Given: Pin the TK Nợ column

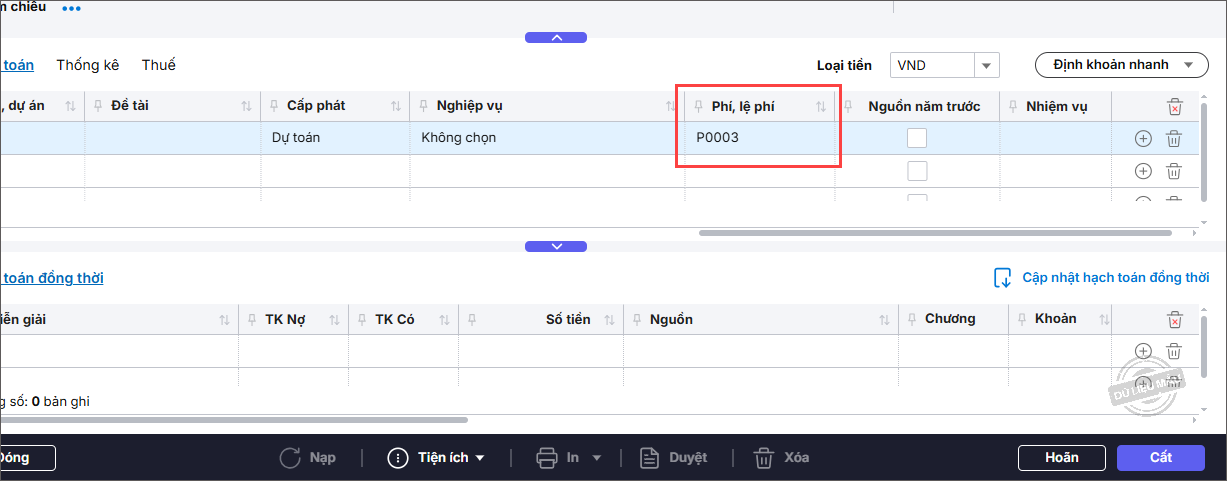Looking at the screenshot, I should point(251,320).
